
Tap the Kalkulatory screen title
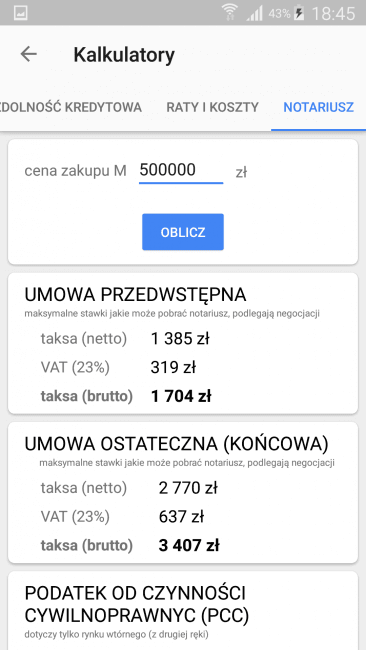click(x=124, y=55)
